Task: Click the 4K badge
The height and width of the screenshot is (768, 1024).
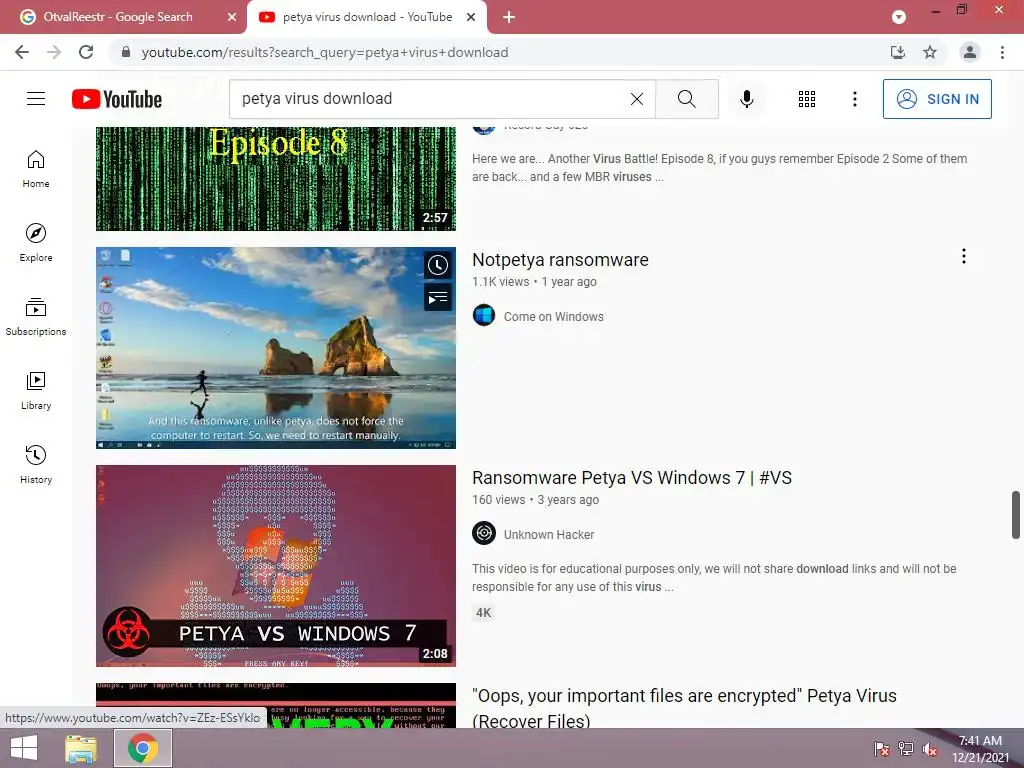Action: pos(483,613)
